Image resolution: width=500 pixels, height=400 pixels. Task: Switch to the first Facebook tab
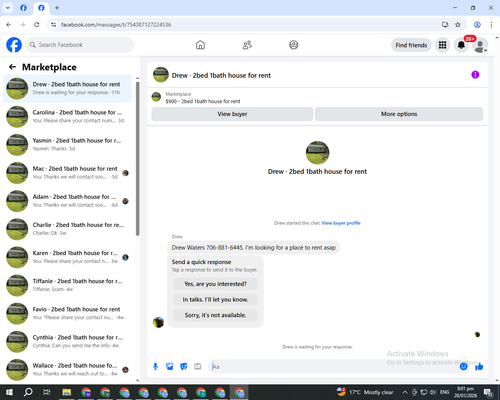[x=23, y=8]
